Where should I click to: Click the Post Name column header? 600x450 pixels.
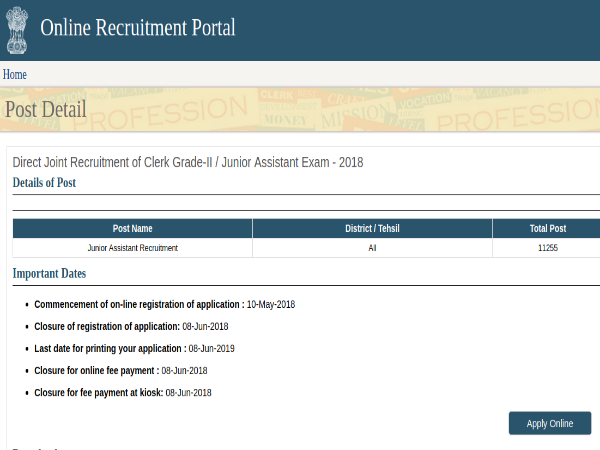[x=132, y=229]
